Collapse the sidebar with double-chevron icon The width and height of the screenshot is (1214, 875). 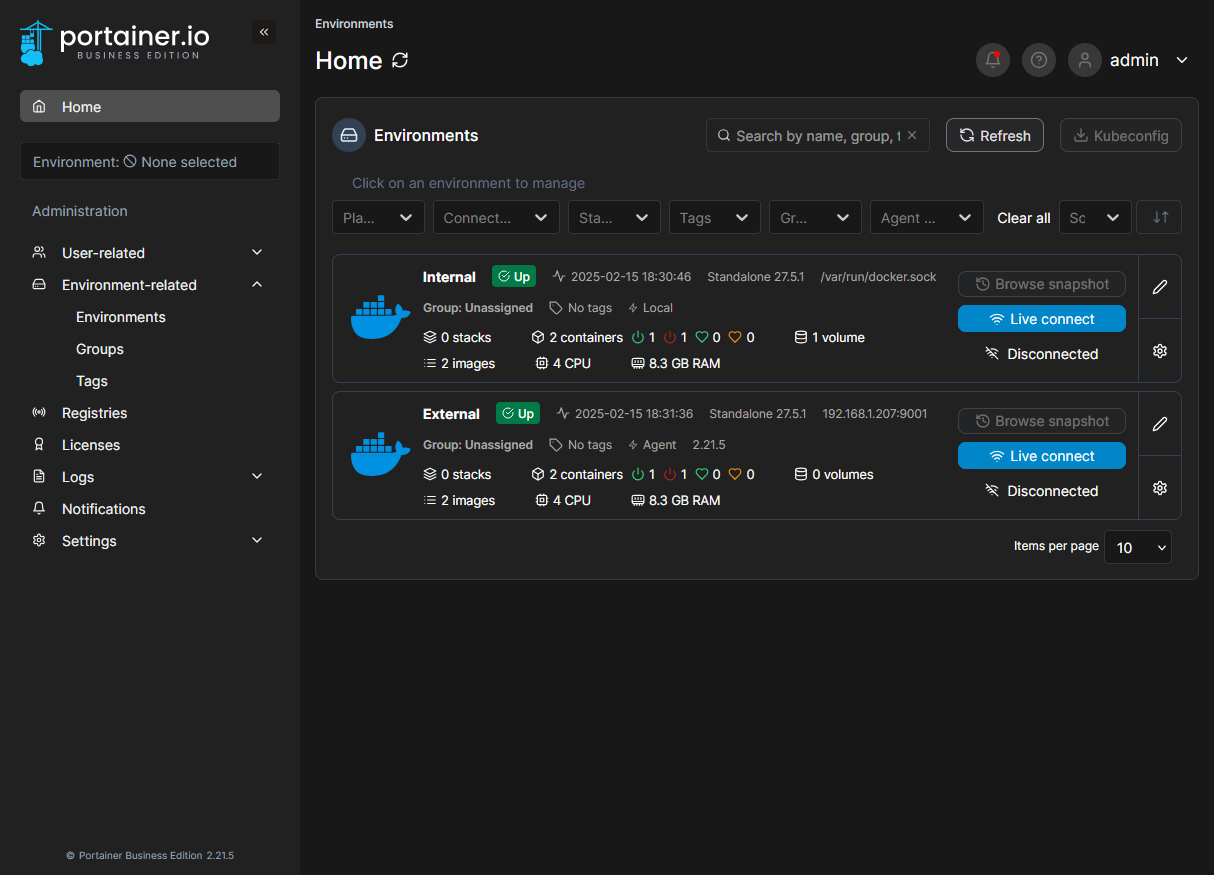264,32
